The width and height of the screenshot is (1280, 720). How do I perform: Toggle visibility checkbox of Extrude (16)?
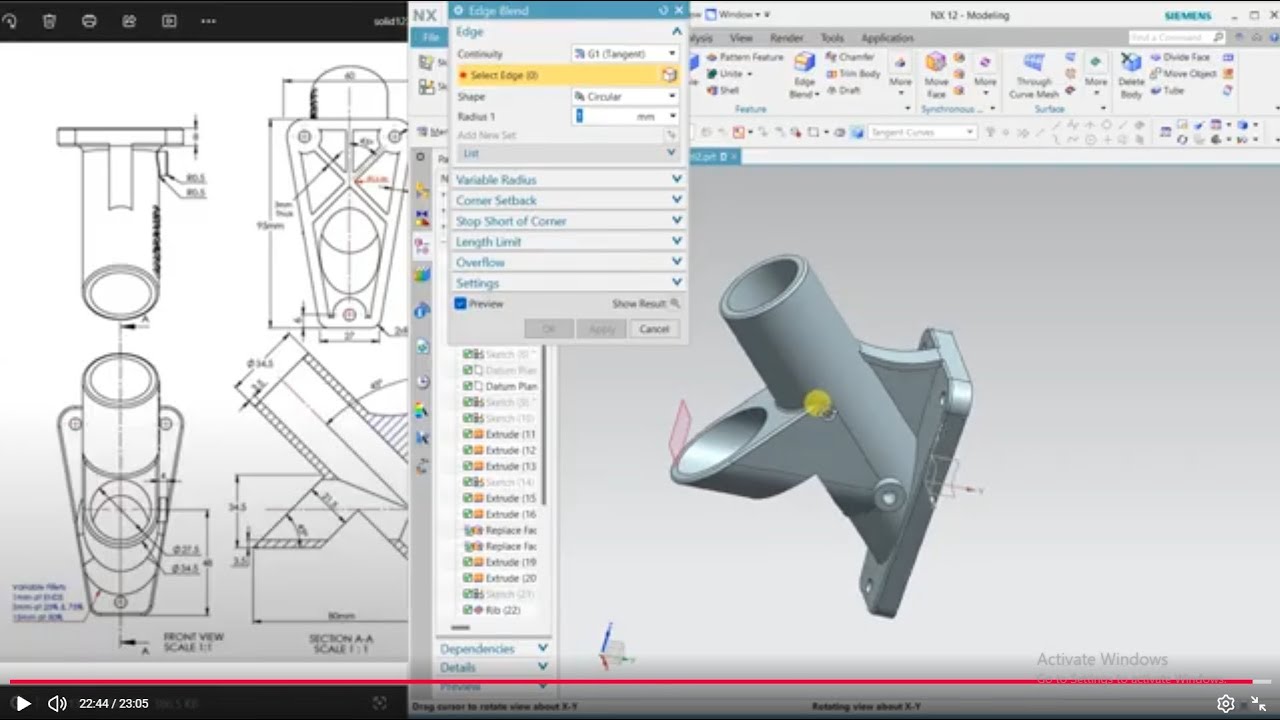468,514
